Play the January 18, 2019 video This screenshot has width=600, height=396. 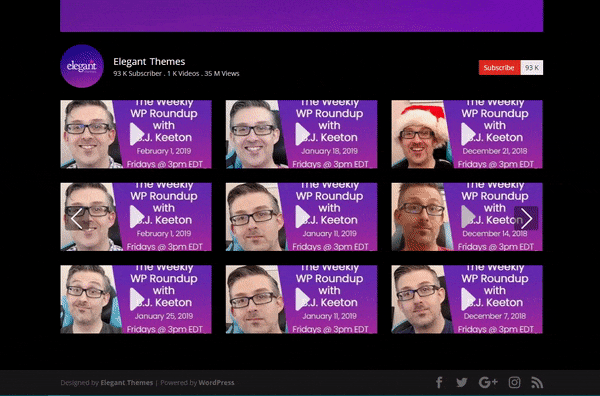(x=302, y=134)
